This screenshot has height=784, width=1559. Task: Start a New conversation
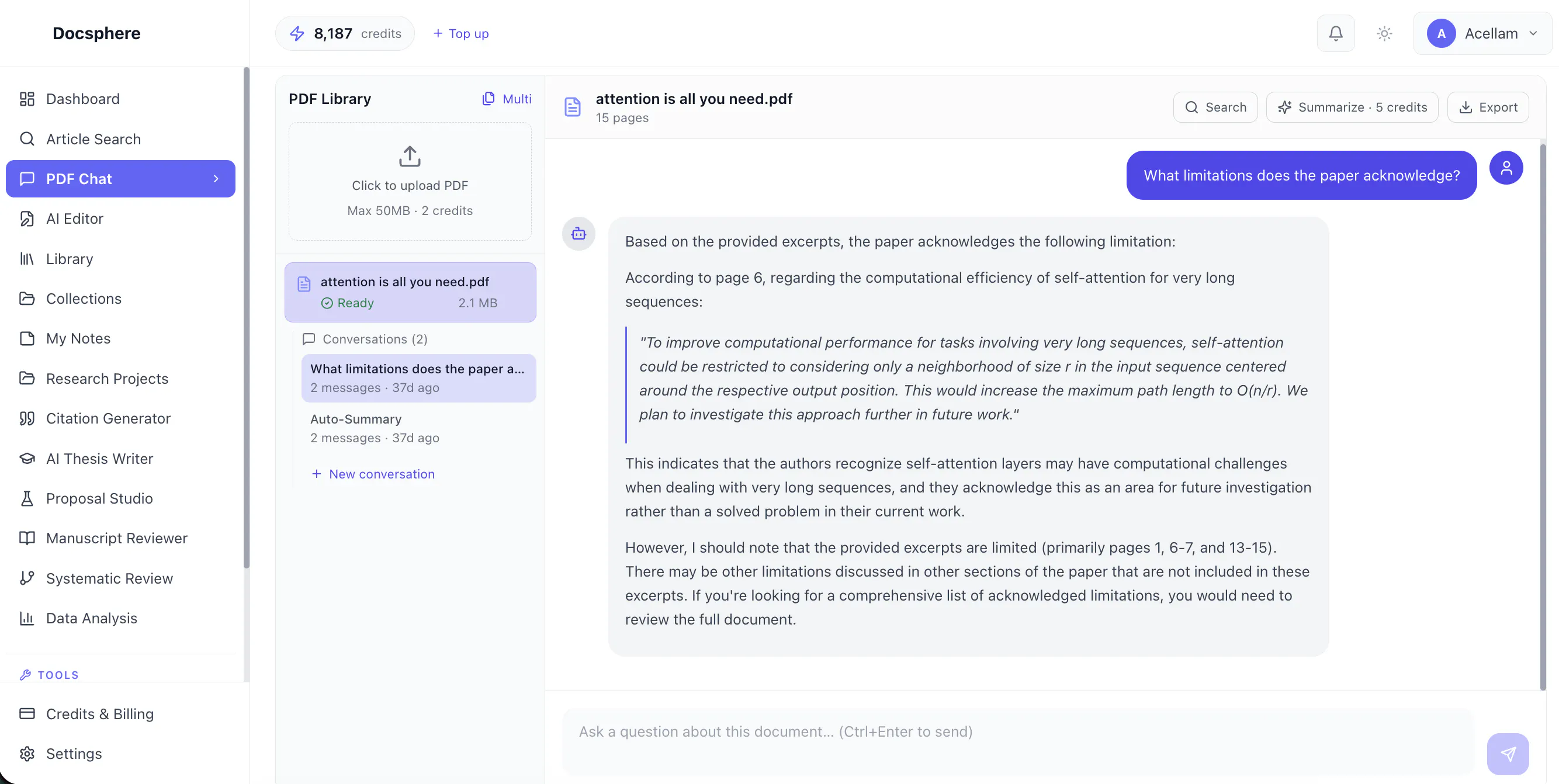click(373, 474)
